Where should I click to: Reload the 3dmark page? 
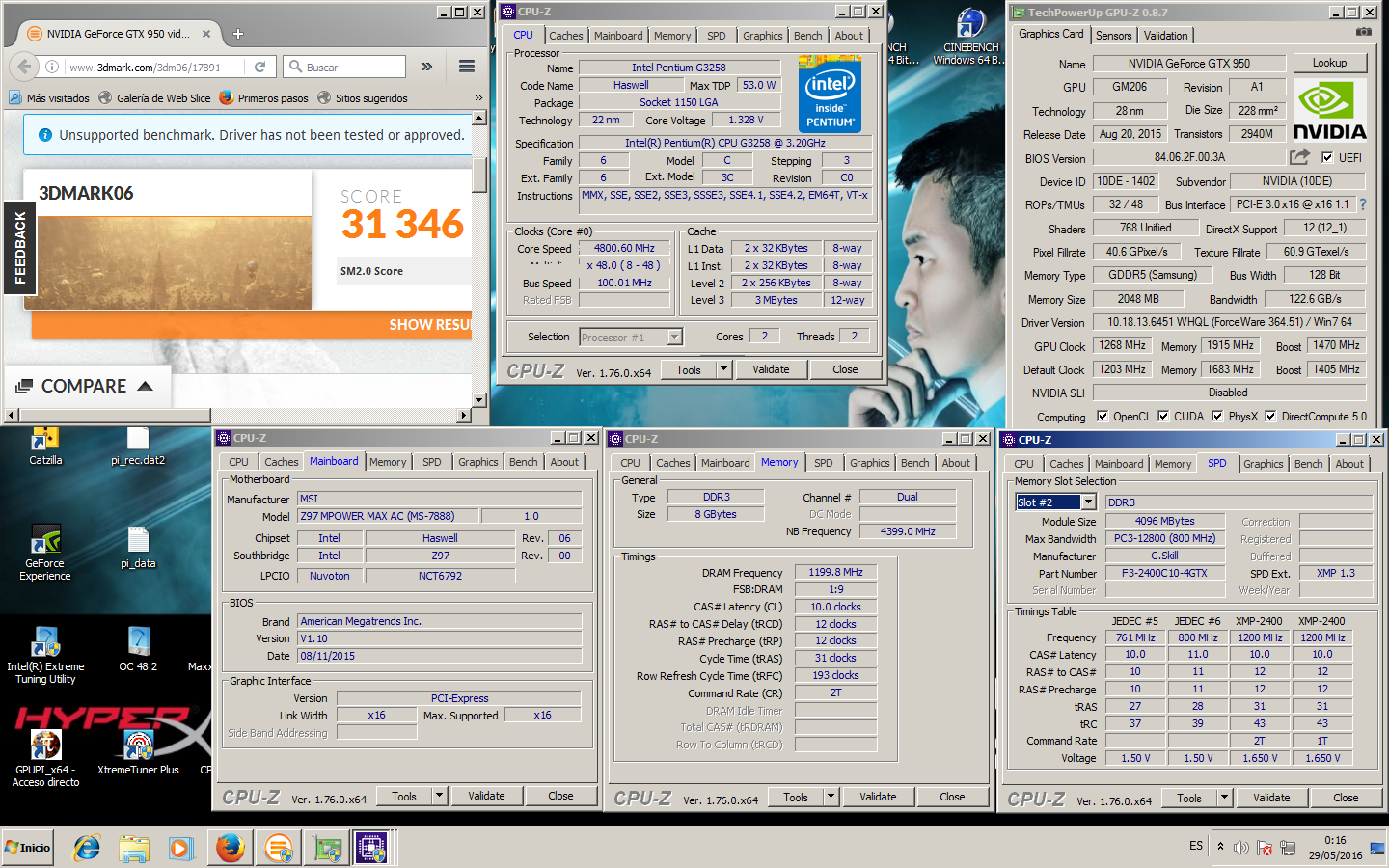point(259,67)
